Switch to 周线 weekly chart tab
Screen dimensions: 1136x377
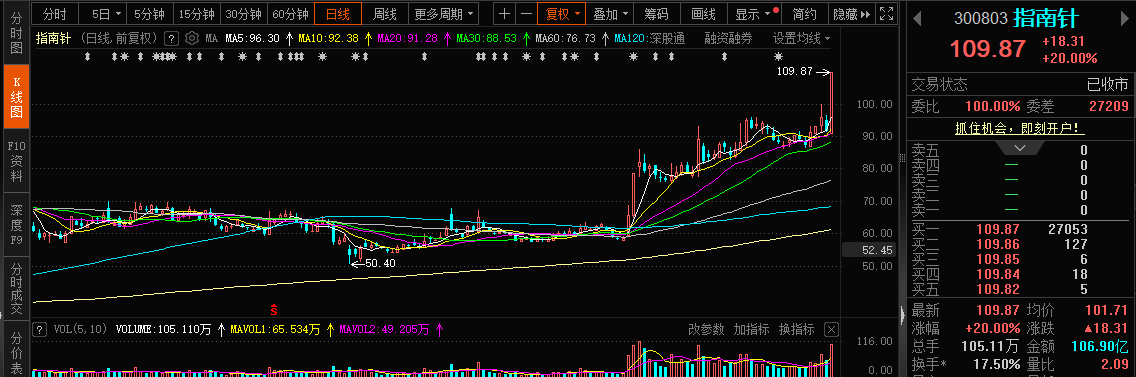coord(385,14)
